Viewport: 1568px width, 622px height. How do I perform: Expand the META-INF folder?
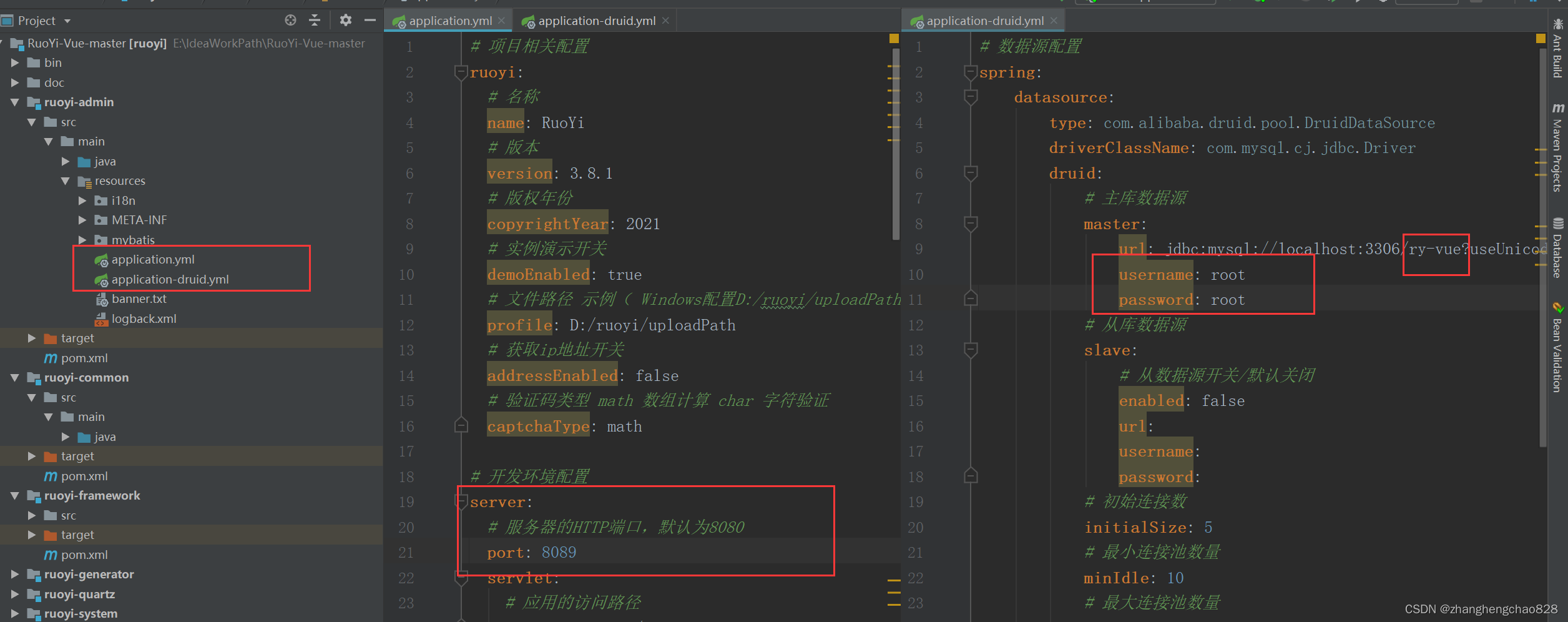point(82,220)
